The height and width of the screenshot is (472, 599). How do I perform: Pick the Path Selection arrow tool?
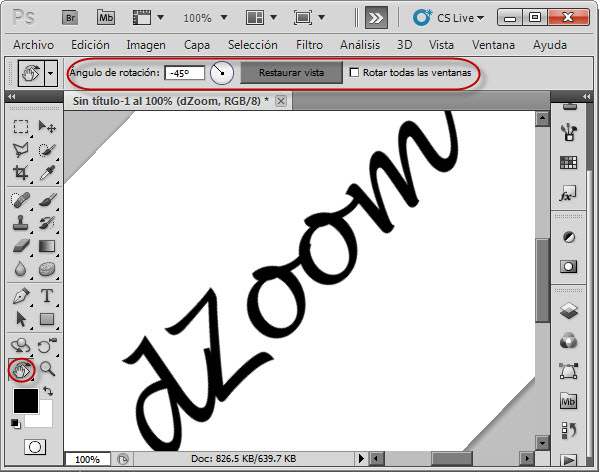coord(21,319)
